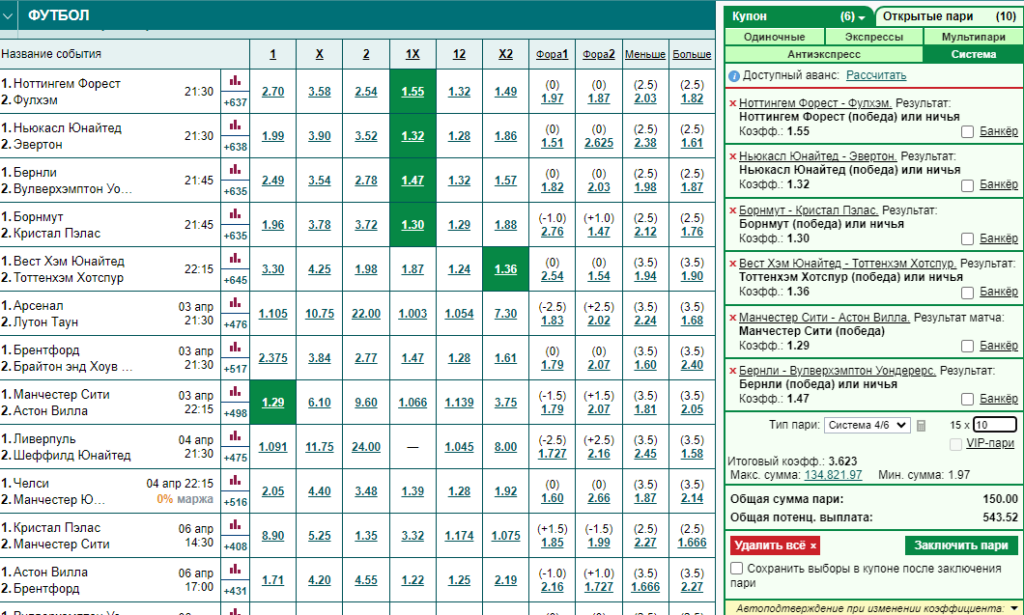The height and width of the screenshot is (615, 1024).
Task: Open statistics icon for Crystal Palace – Manchester City
Action: point(235,525)
